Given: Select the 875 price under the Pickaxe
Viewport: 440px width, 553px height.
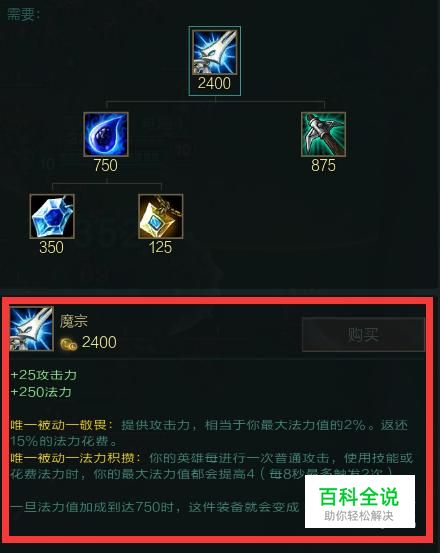Looking at the screenshot, I should click(x=323, y=166).
